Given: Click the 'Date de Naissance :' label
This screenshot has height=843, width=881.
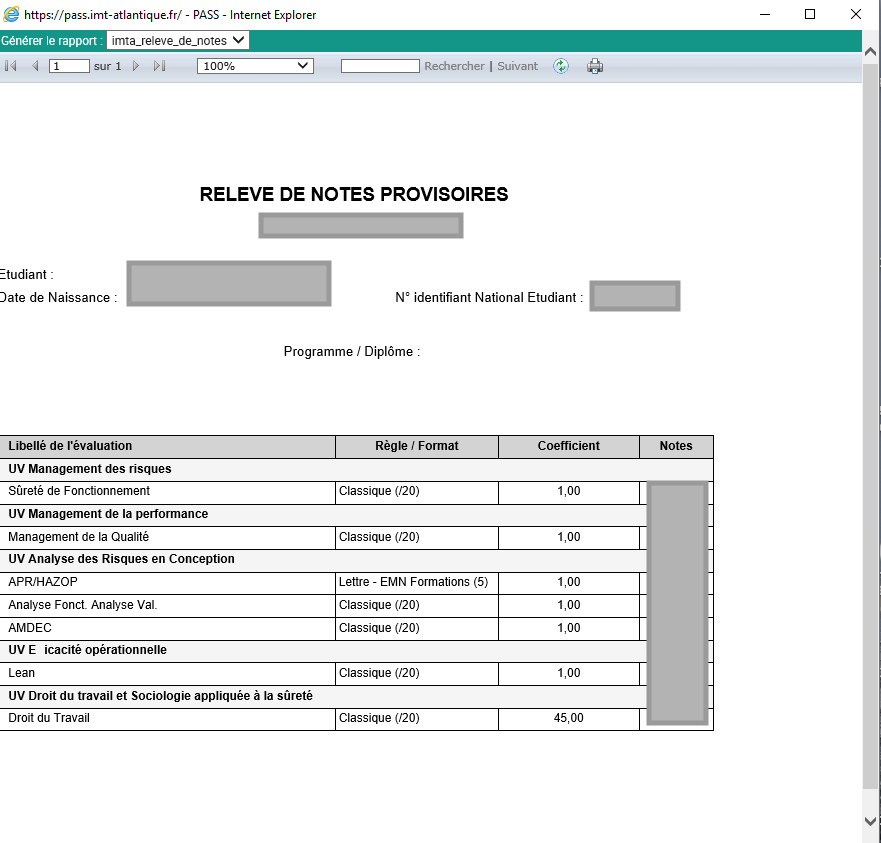Looking at the screenshot, I should pyautogui.click(x=58, y=298).
